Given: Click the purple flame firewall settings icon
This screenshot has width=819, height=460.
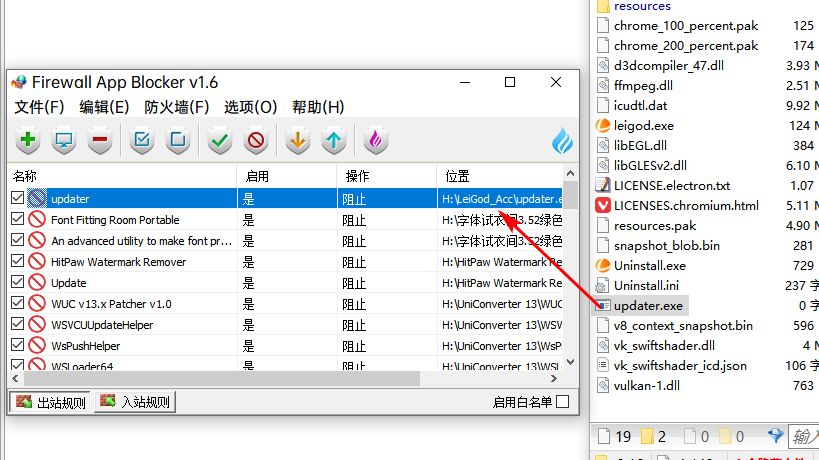Looking at the screenshot, I should 376,140.
